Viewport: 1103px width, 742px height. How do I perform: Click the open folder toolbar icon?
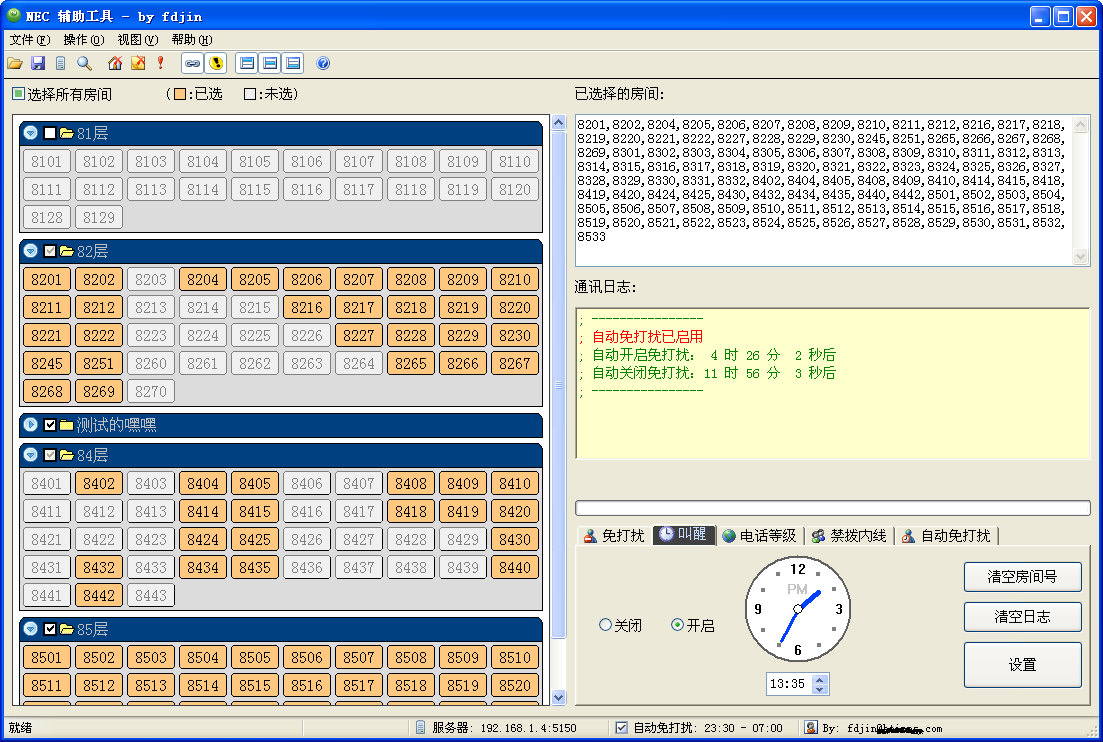tap(14, 63)
